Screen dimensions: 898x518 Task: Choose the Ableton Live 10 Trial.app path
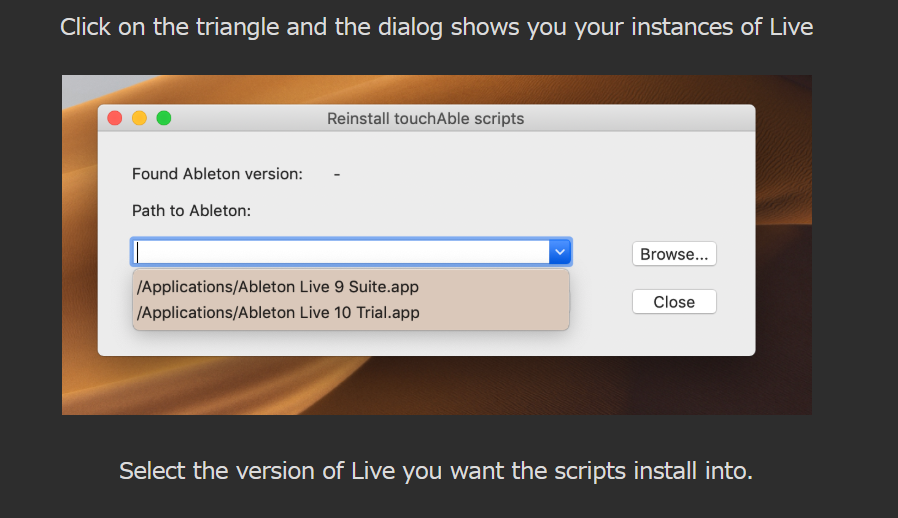pos(278,312)
